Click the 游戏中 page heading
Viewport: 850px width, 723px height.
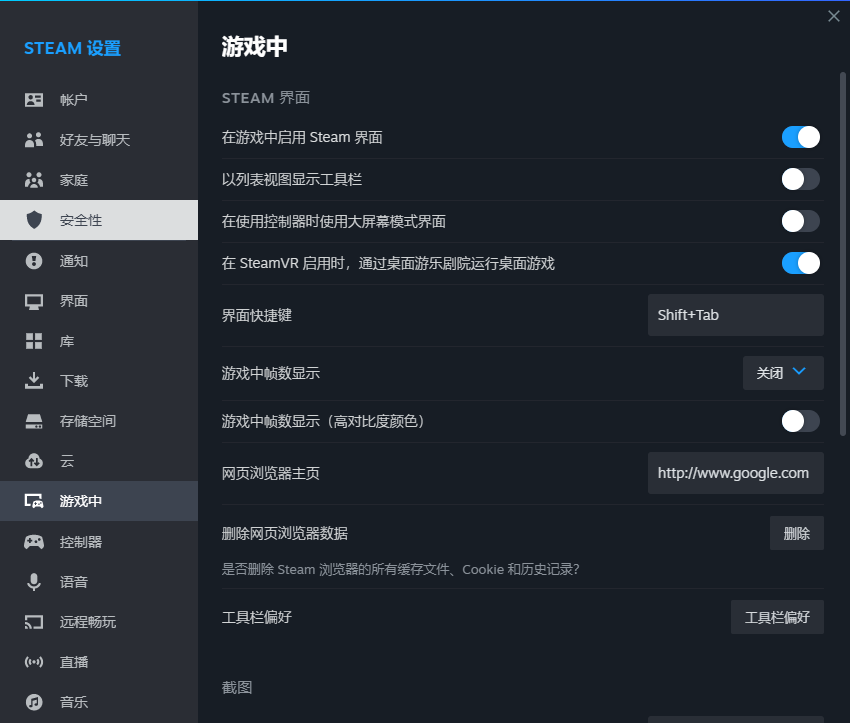[x=254, y=47]
